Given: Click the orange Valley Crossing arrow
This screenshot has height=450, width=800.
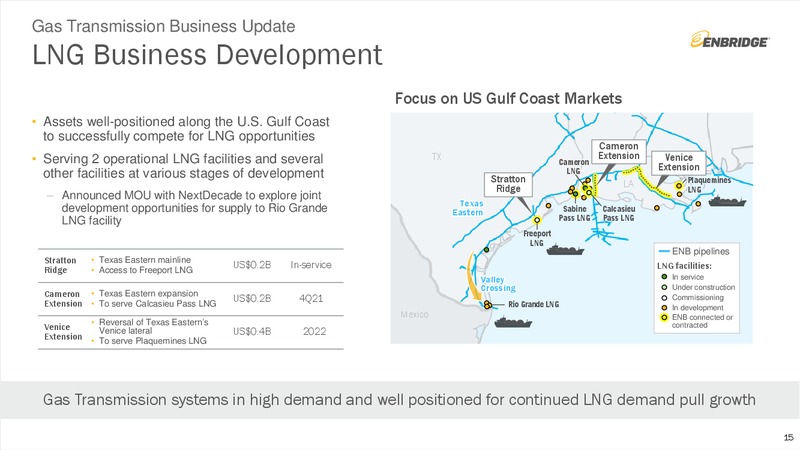Looking at the screenshot, I should coord(474,277).
